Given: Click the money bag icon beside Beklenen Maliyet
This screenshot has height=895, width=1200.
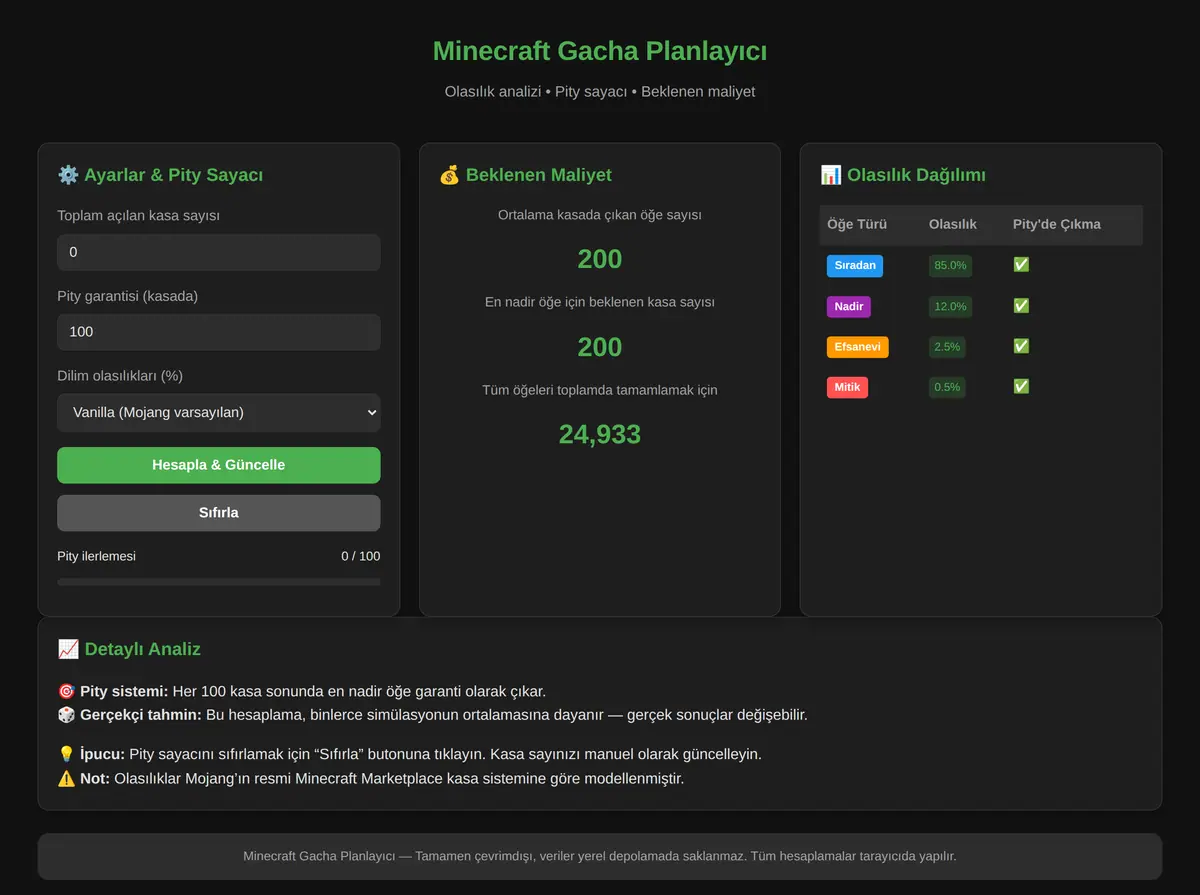Looking at the screenshot, I should 449,175.
